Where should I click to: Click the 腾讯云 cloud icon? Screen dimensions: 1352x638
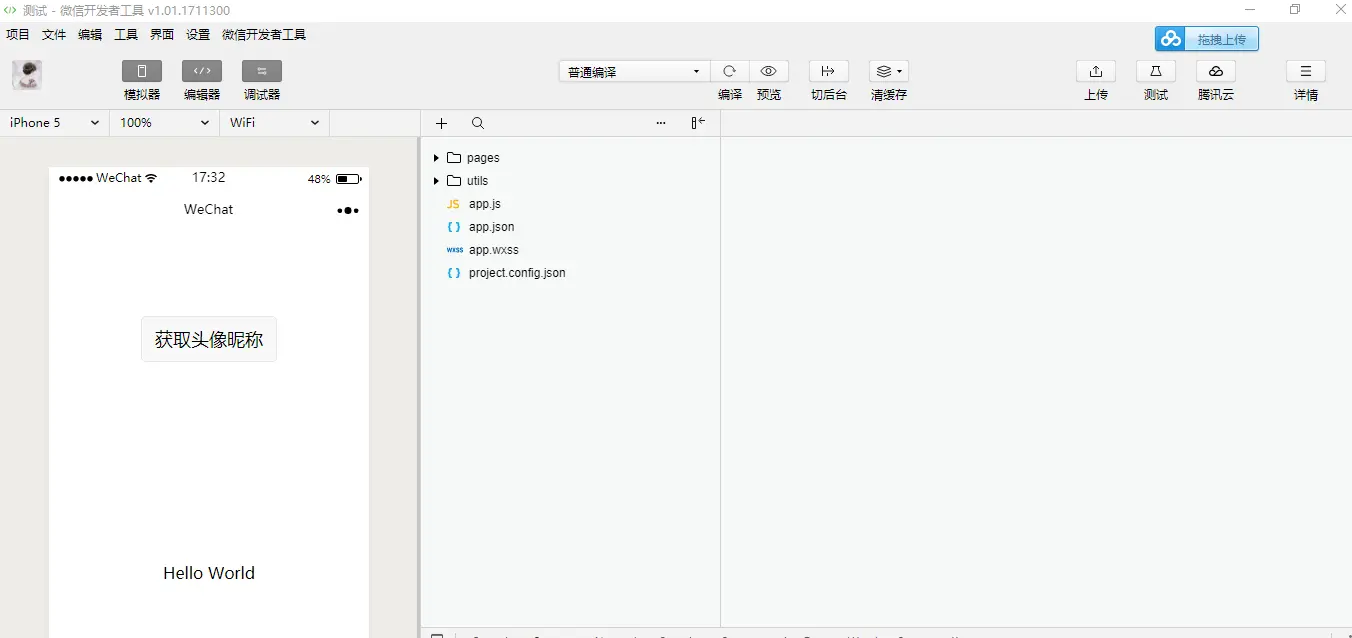(1216, 71)
